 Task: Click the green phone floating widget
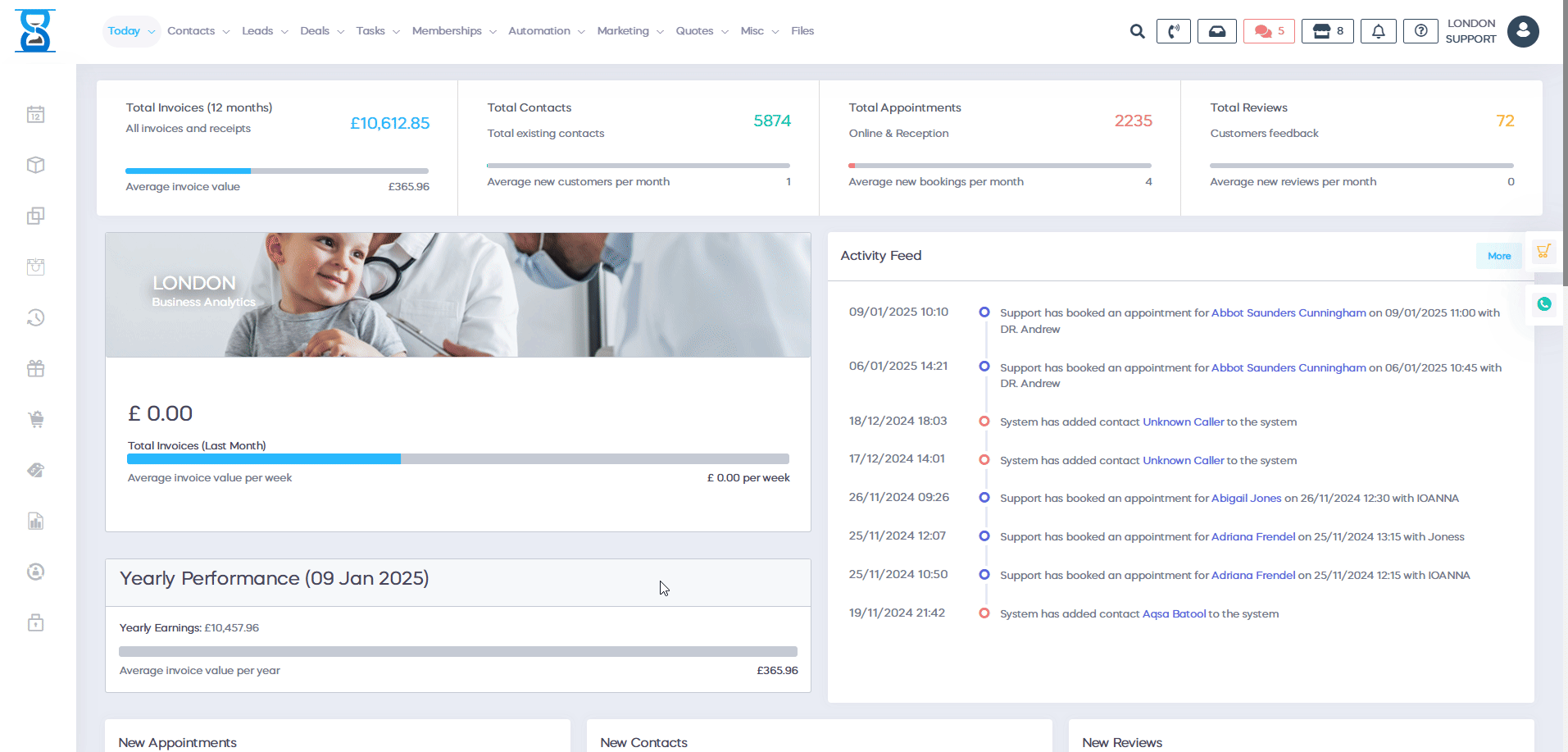(x=1543, y=304)
